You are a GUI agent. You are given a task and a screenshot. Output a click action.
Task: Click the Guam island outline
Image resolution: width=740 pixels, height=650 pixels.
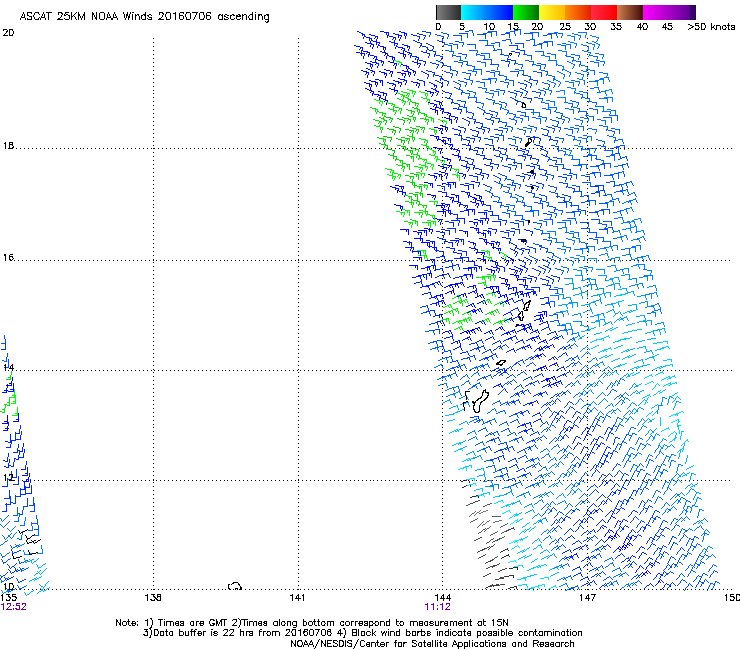[480, 401]
